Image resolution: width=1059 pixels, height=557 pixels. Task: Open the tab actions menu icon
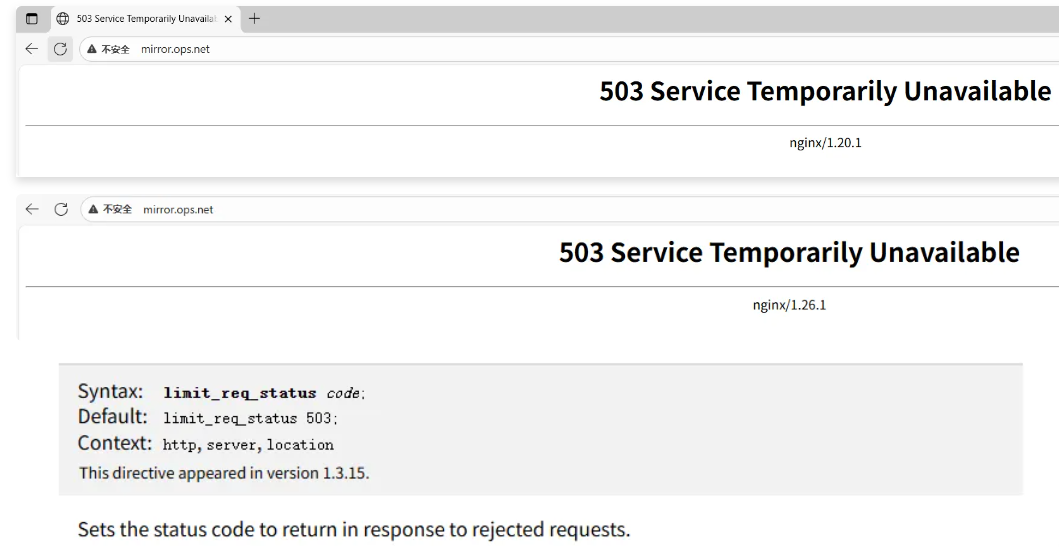32,19
